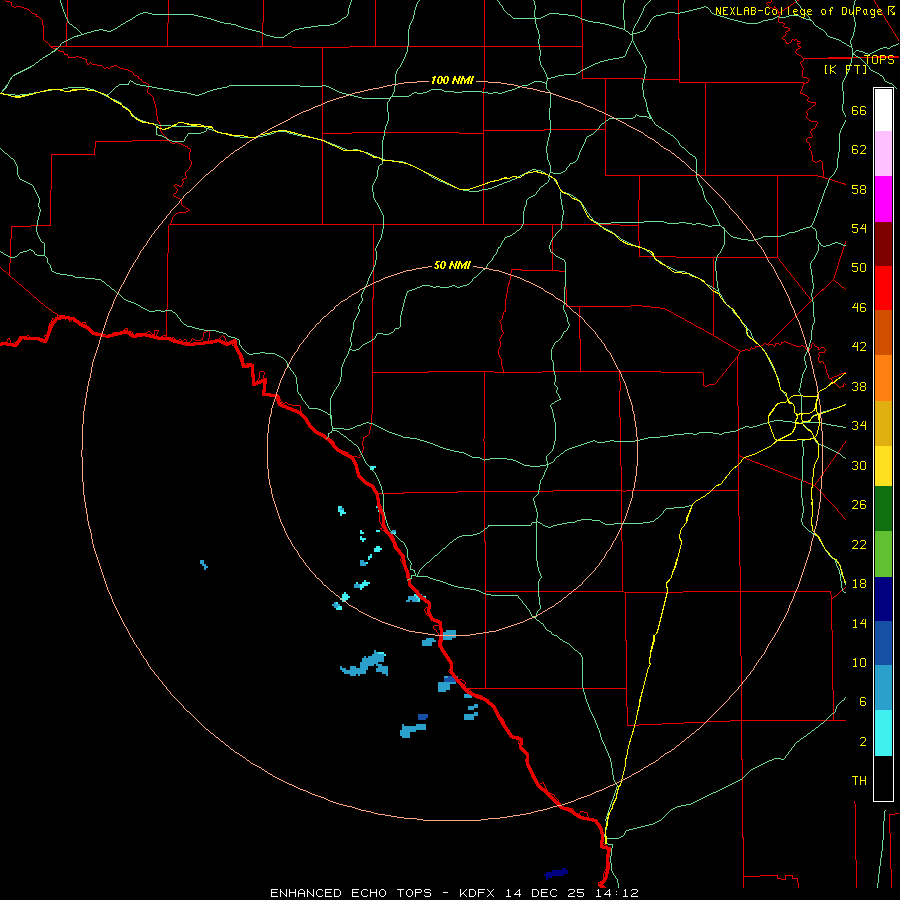Click the ENHANCED ECHO TOPS caption
The height and width of the screenshot is (900, 900).
tap(351, 893)
